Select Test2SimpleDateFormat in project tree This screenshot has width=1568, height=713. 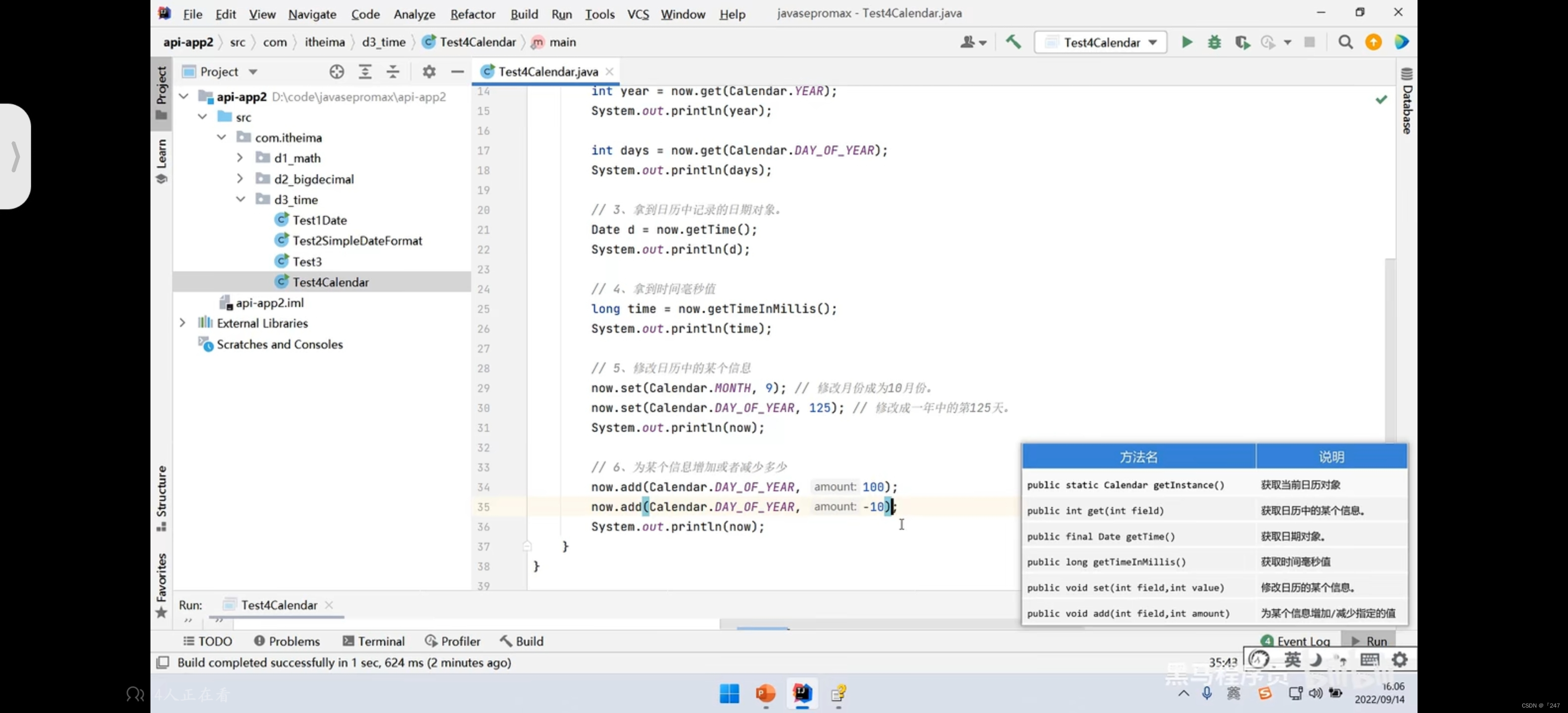357,241
